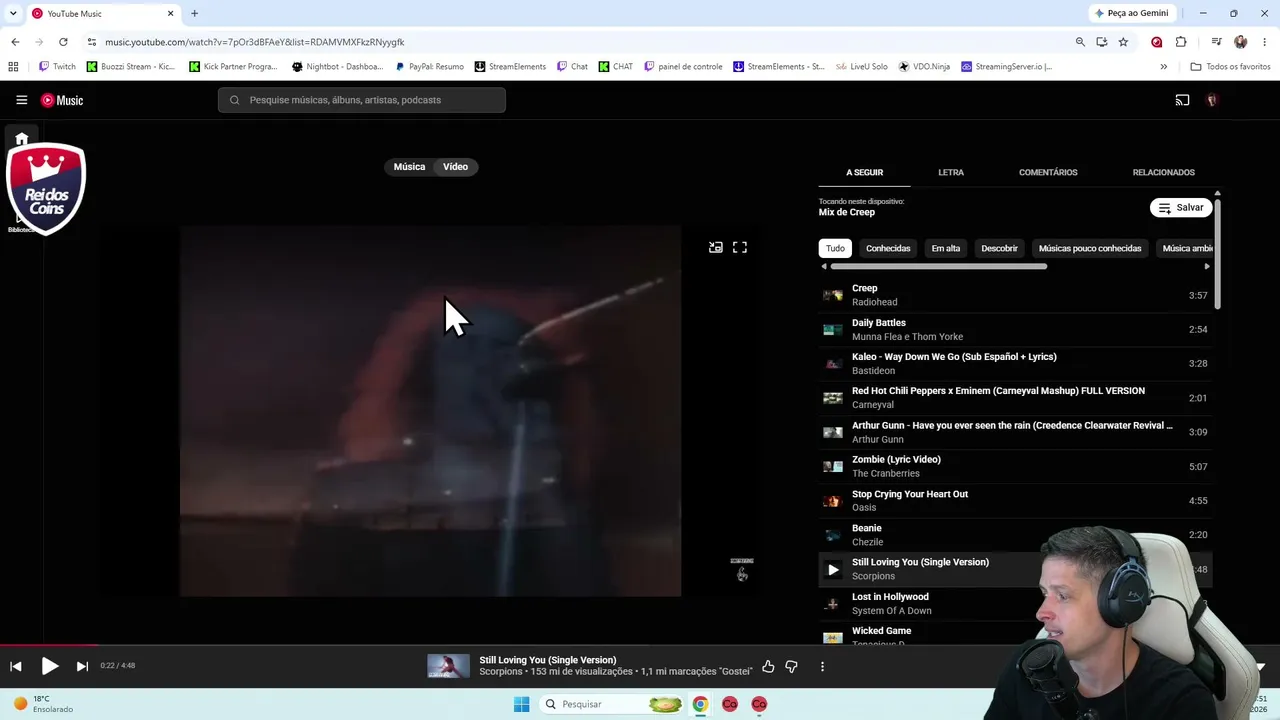The height and width of the screenshot is (720, 1280).
Task: Open the red extension icon in Chrome toolbar
Action: point(1157,42)
